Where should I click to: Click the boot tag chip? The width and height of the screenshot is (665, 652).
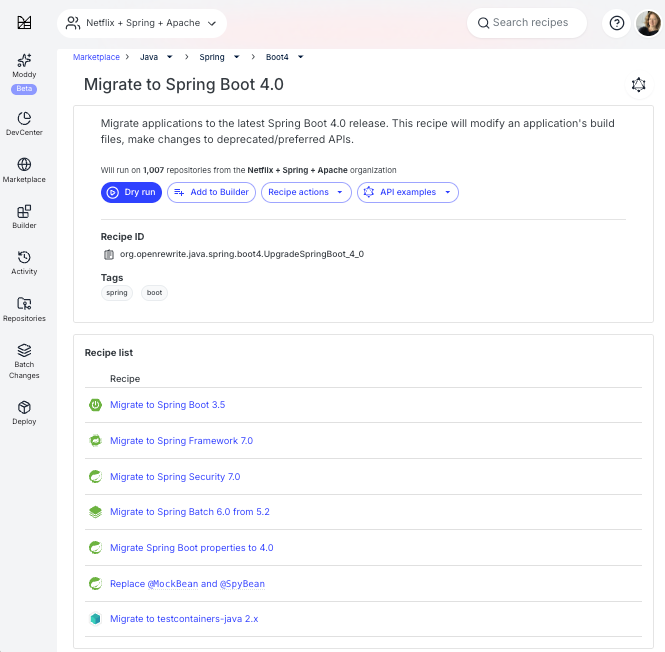click(154, 293)
